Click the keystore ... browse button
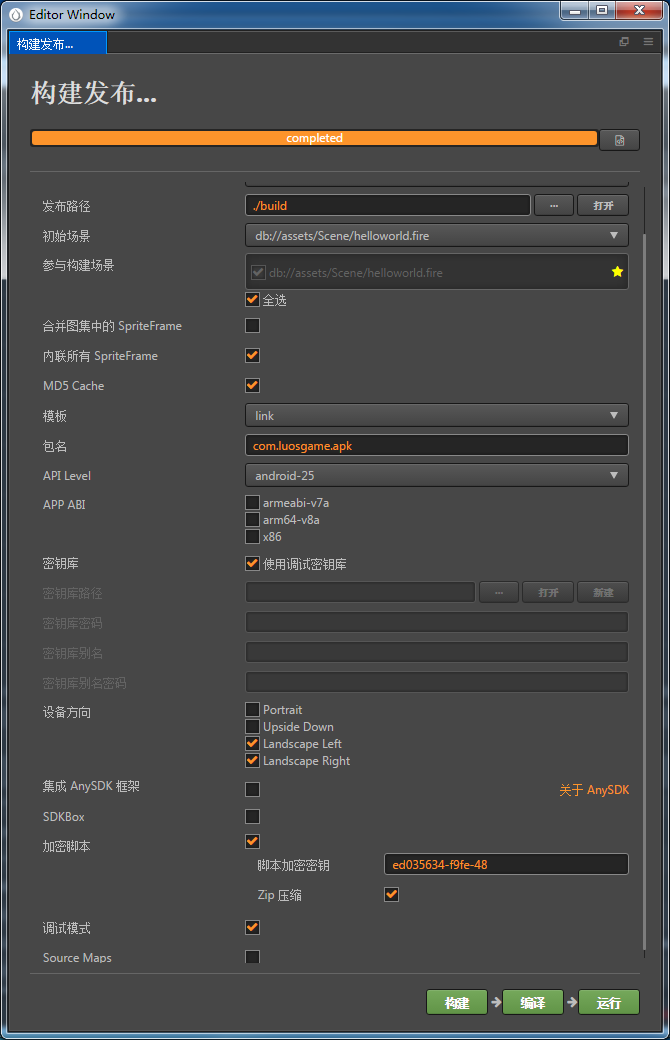 point(499,592)
